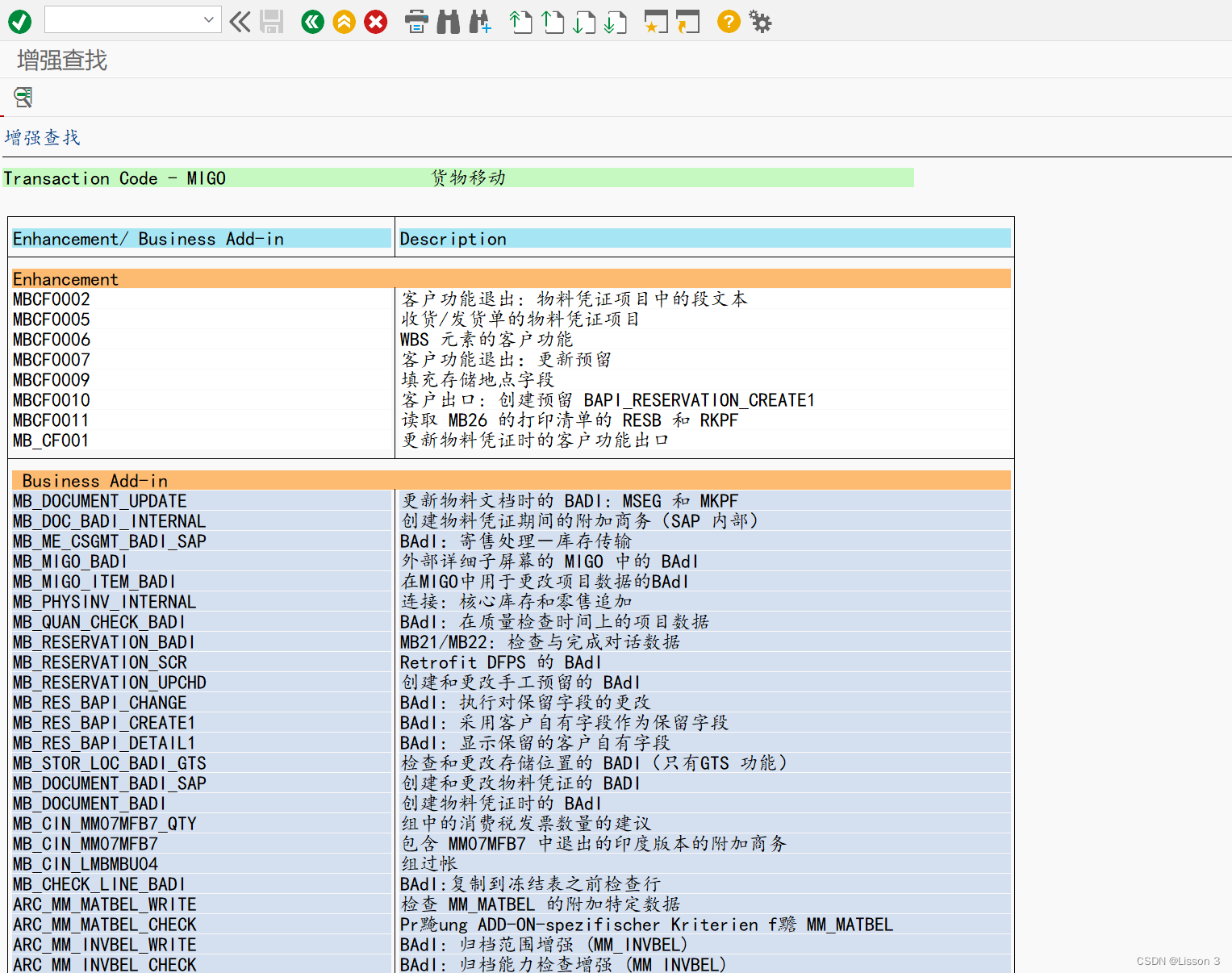
Task: Open Help via the question mark icon
Action: 728,22
